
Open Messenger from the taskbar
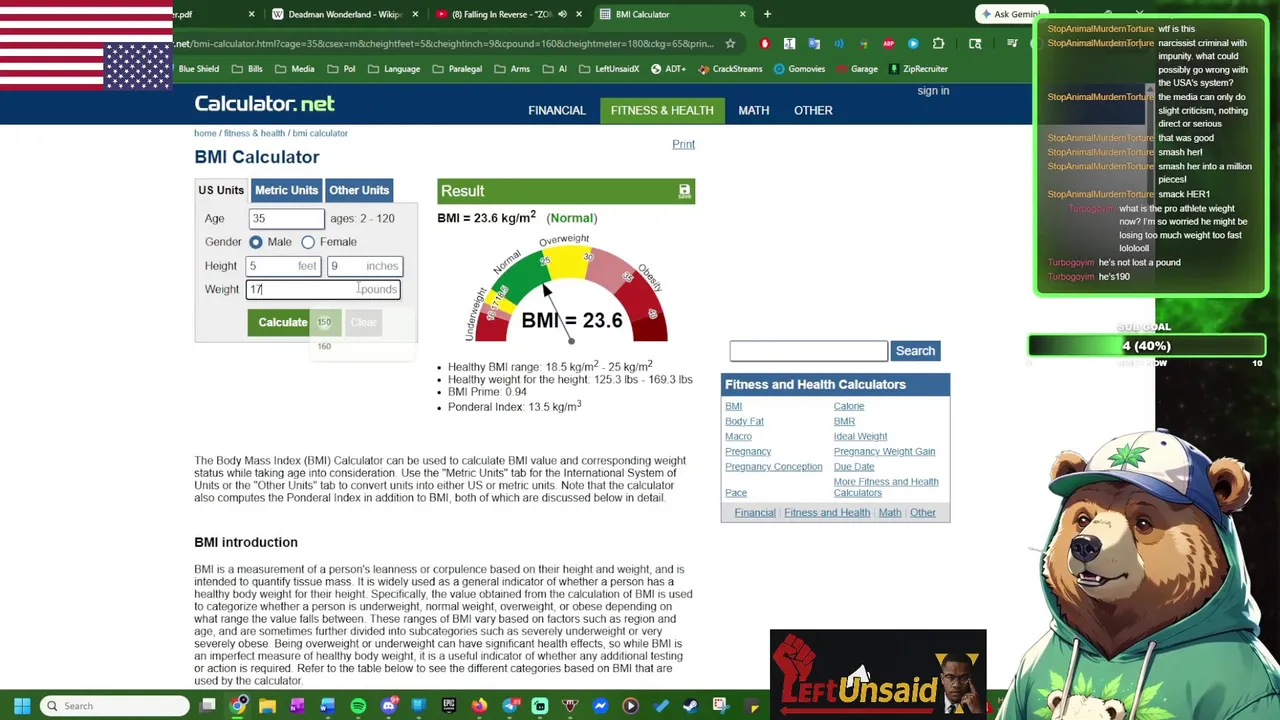point(600,706)
